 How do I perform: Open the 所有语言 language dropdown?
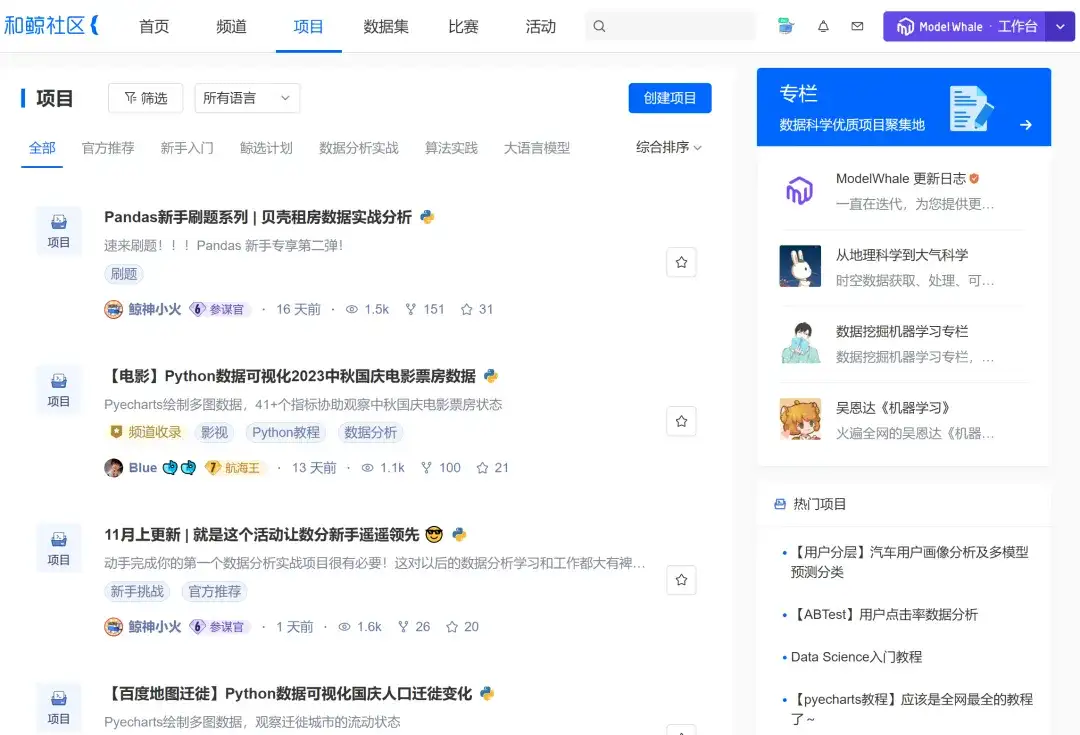[x=247, y=98]
